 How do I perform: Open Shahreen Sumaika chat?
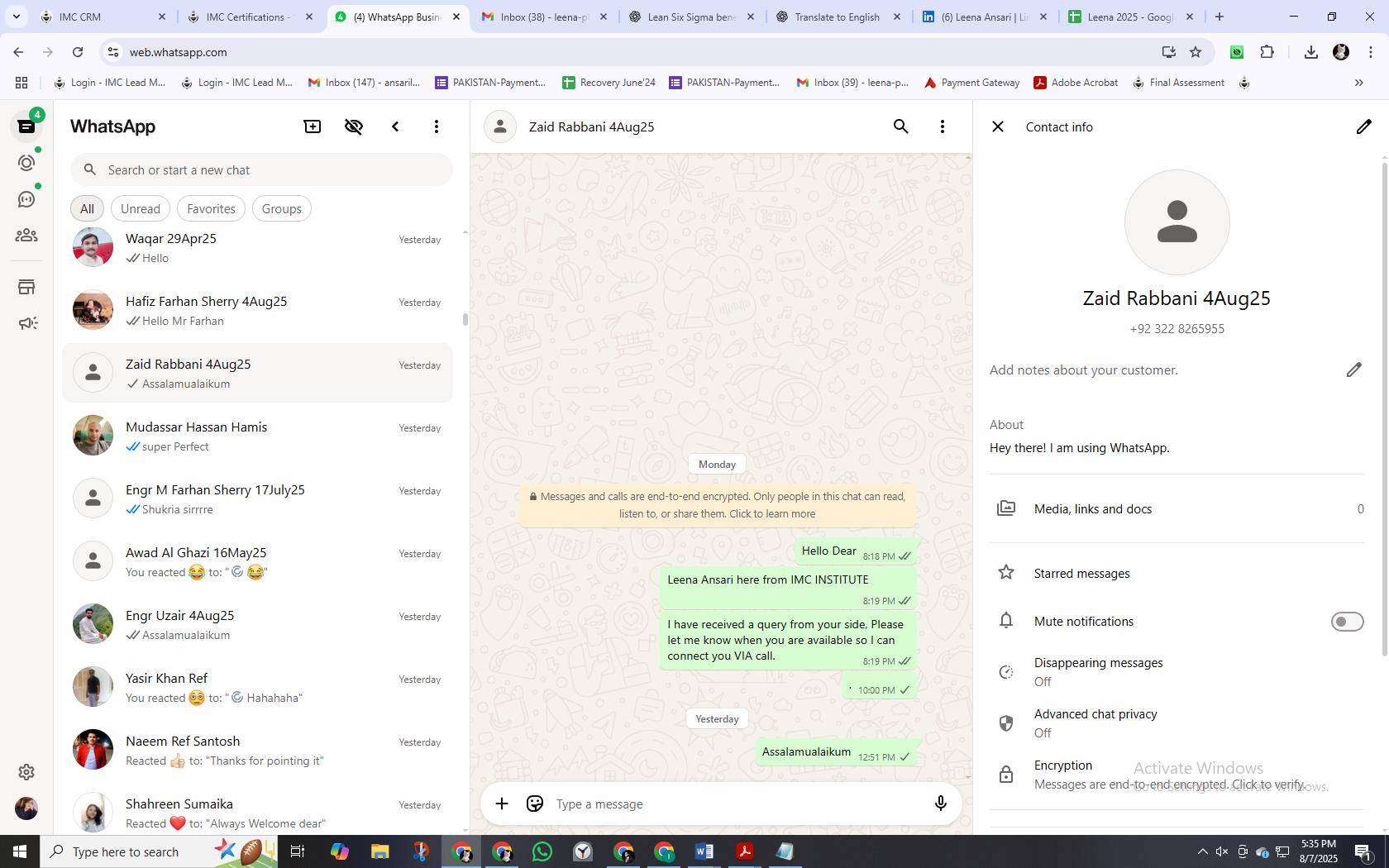coord(257,810)
